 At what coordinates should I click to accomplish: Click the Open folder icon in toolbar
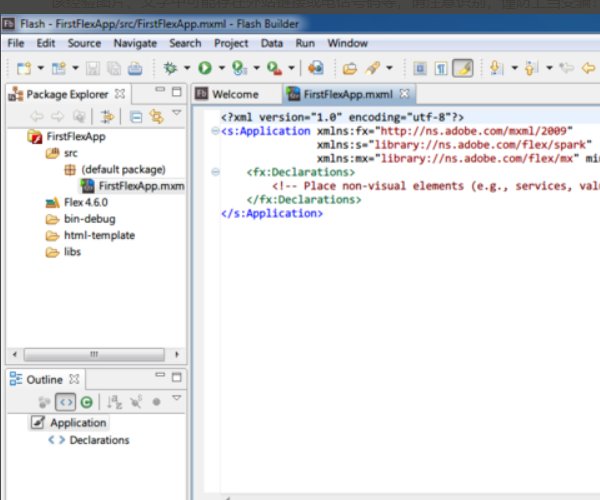coord(349,68)
